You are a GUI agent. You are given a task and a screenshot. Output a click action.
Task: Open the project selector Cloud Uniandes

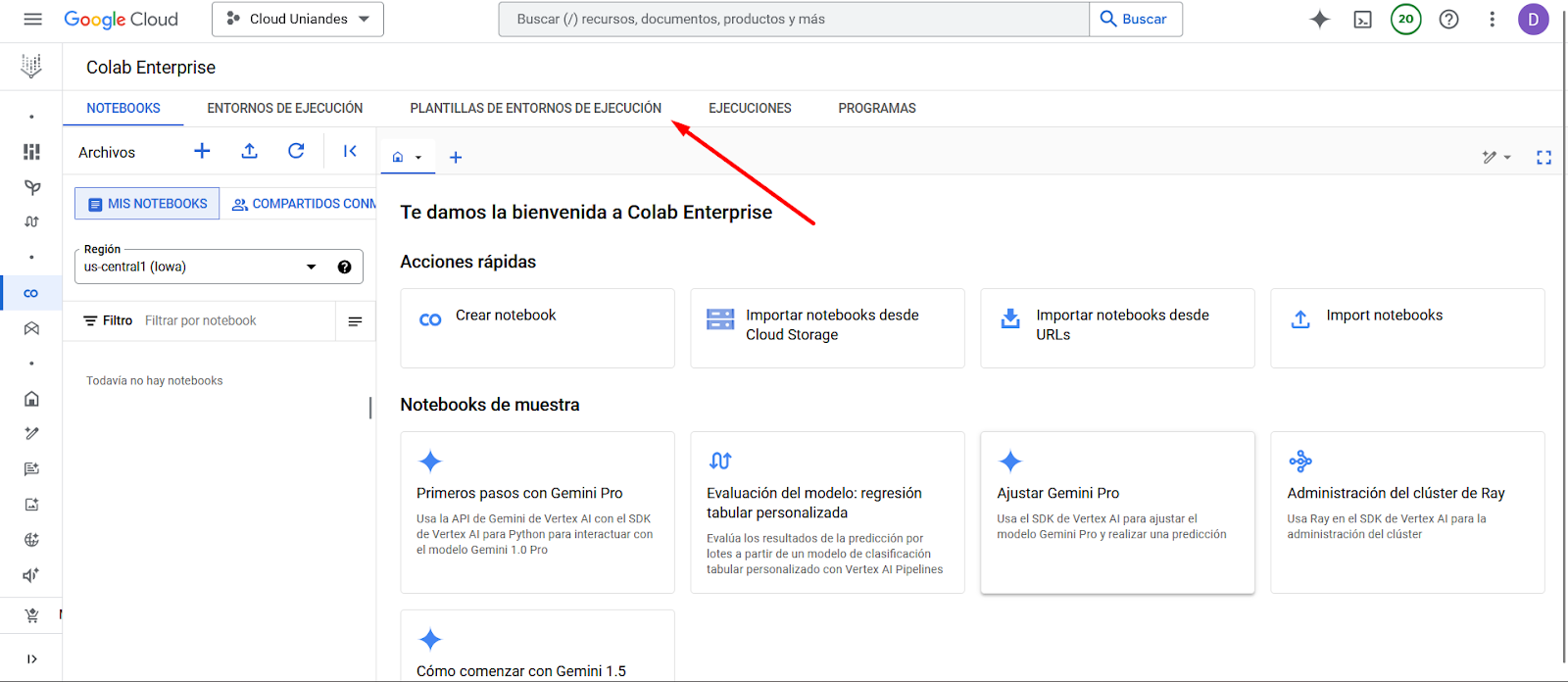point(298,19)
